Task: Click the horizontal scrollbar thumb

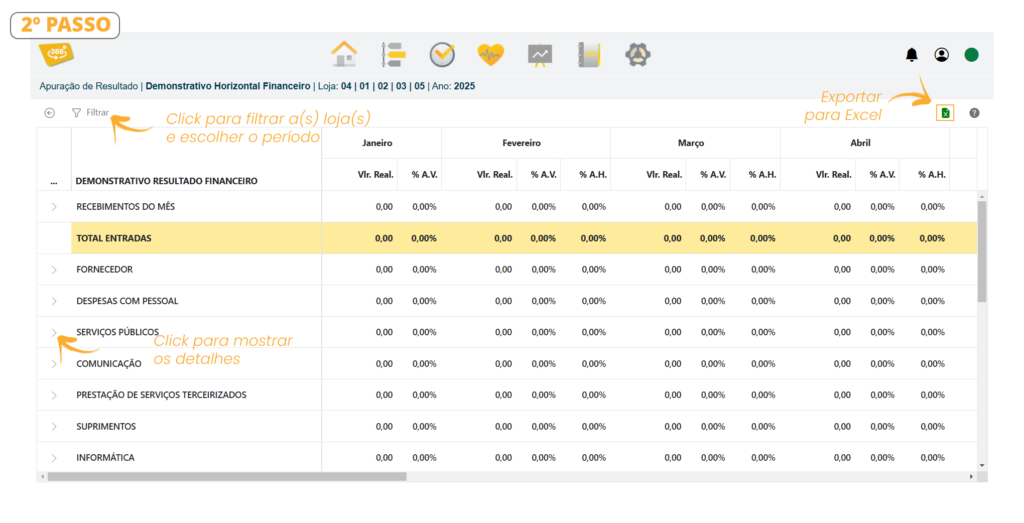Action: 227,477
